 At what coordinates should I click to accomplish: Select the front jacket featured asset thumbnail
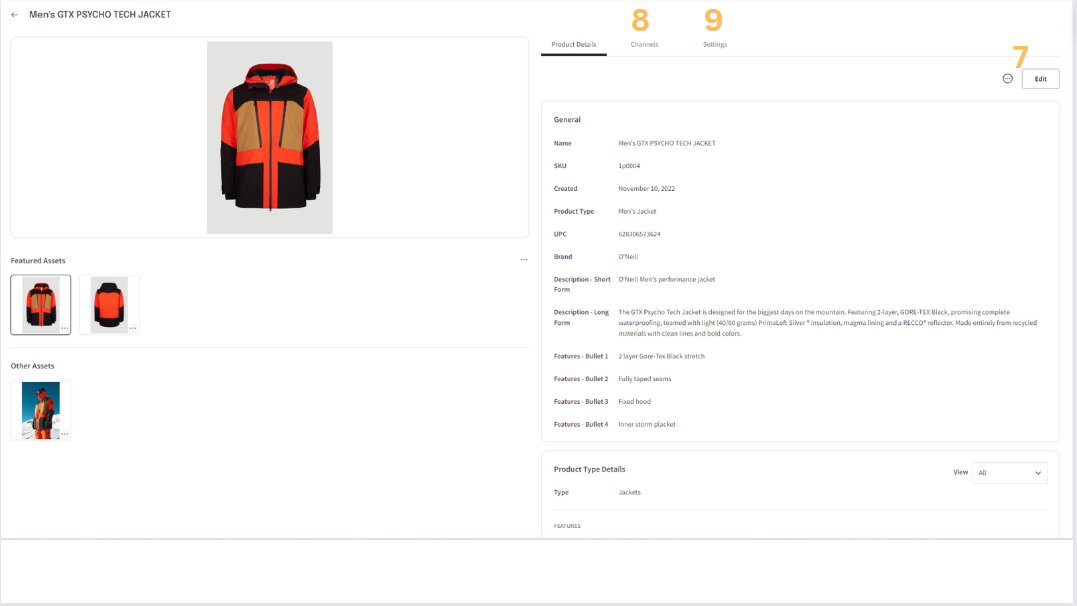tap(41, 304)
